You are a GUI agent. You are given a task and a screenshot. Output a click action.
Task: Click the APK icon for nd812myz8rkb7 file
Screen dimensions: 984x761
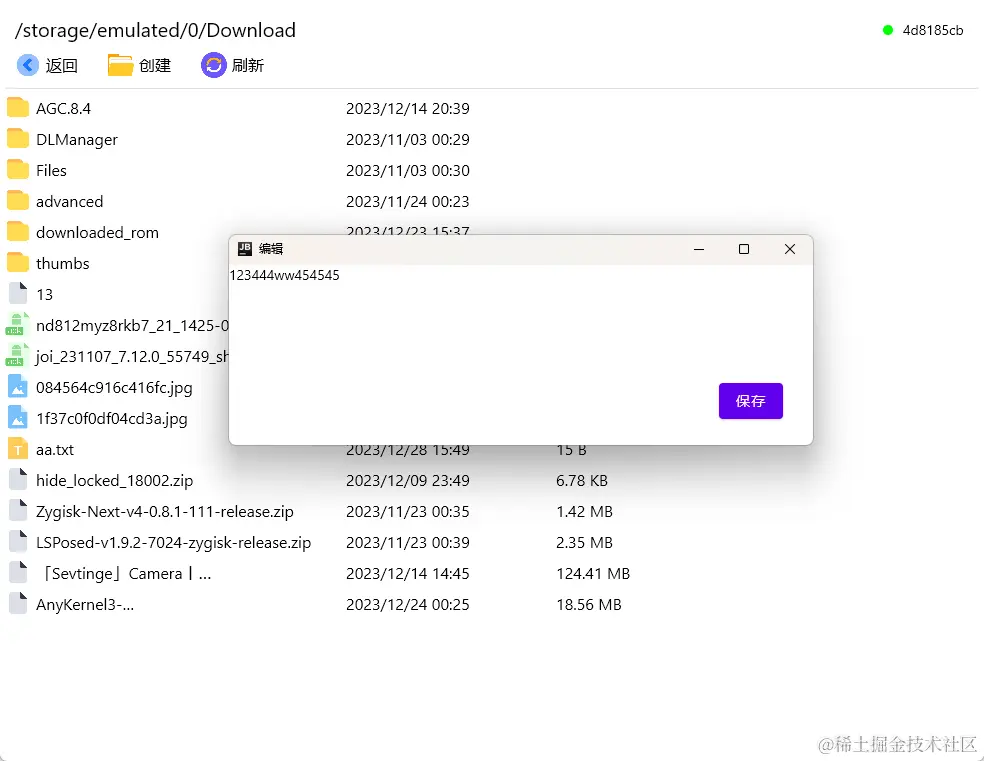(x=18, y=325)
